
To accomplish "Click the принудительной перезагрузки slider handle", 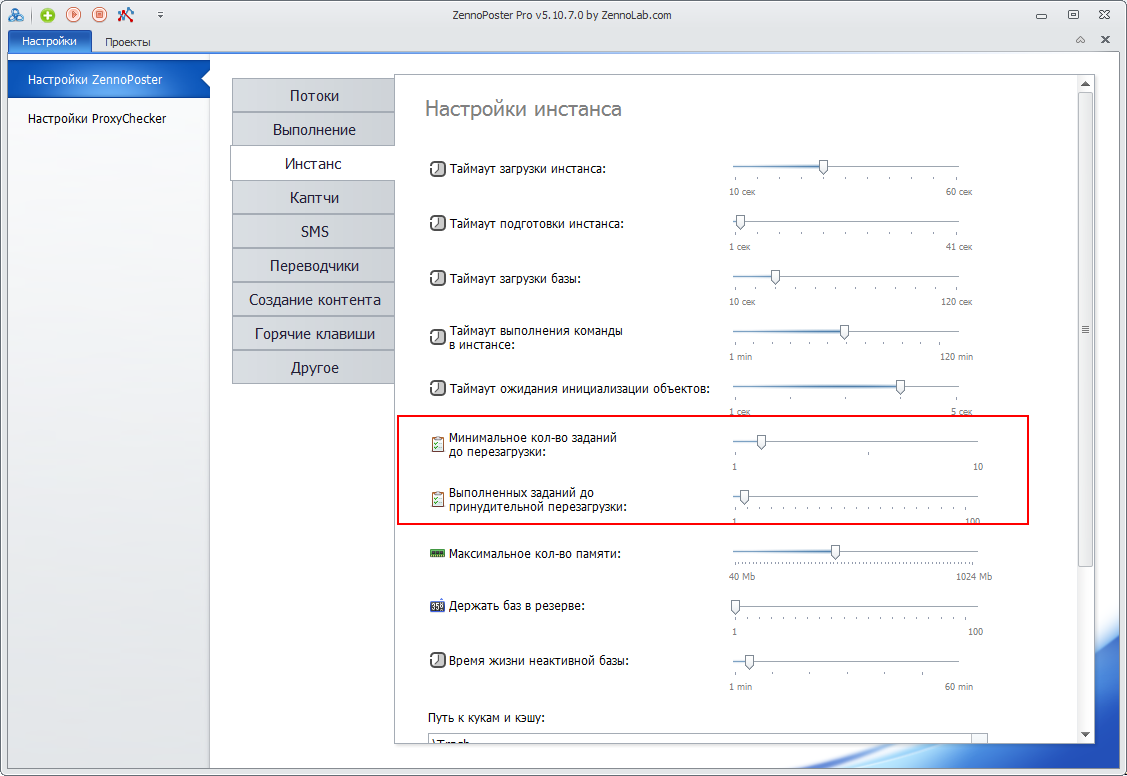I will 745,497.
